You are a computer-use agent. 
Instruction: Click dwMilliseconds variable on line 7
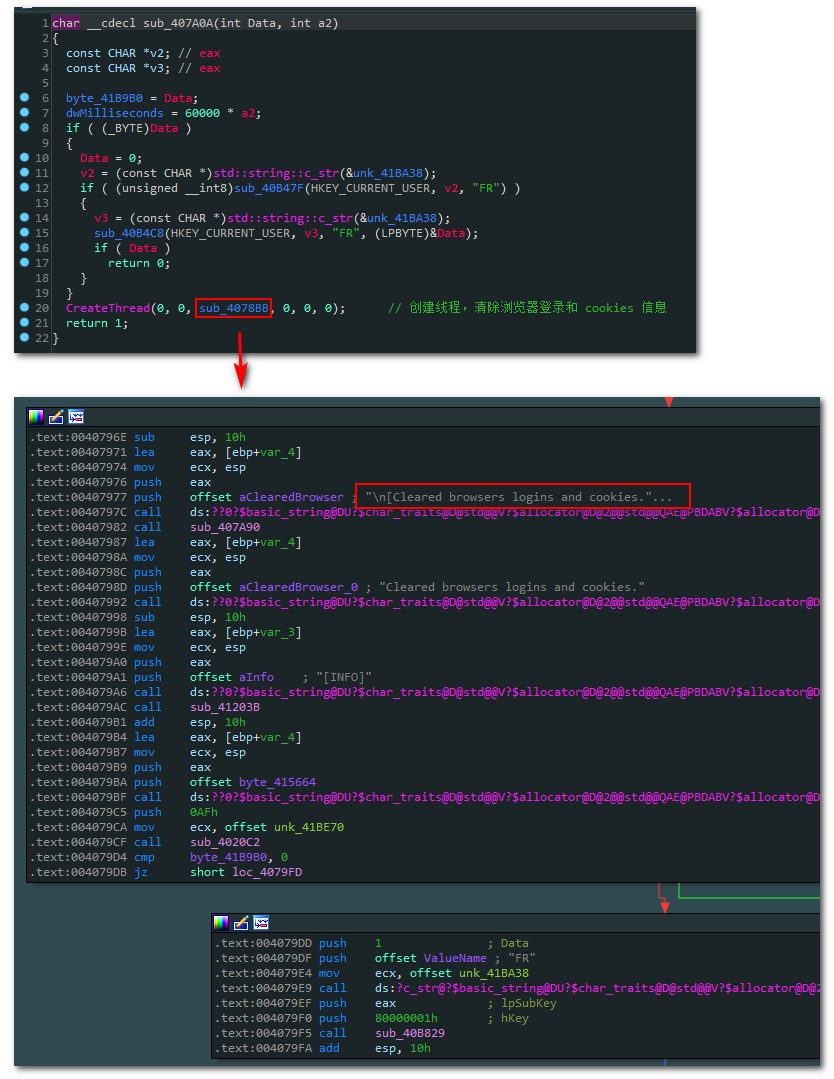pyautogui.click(x=114, y=114)
